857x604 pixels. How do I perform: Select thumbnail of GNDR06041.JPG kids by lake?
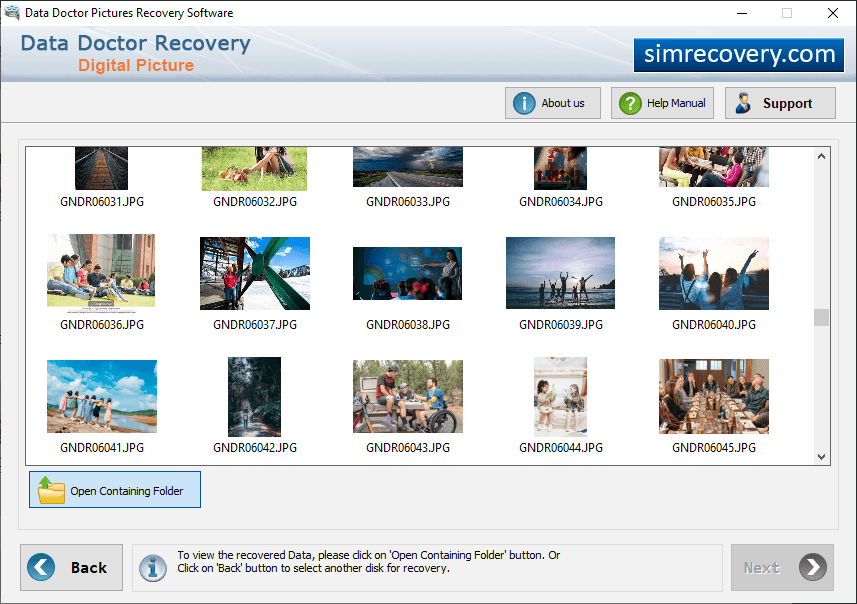pos(102,396)
